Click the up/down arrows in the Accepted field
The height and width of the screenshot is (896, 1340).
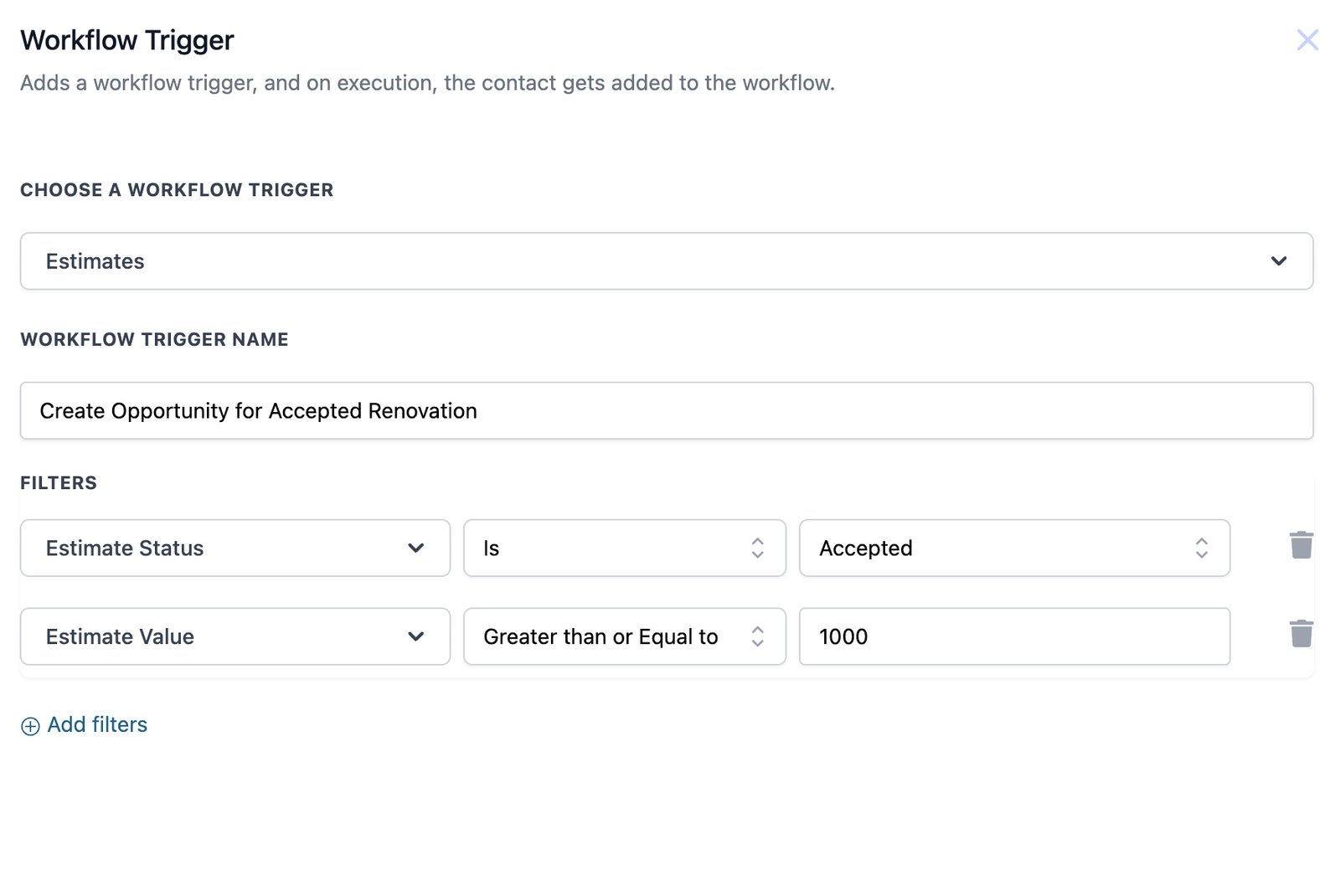(1201, 548)
